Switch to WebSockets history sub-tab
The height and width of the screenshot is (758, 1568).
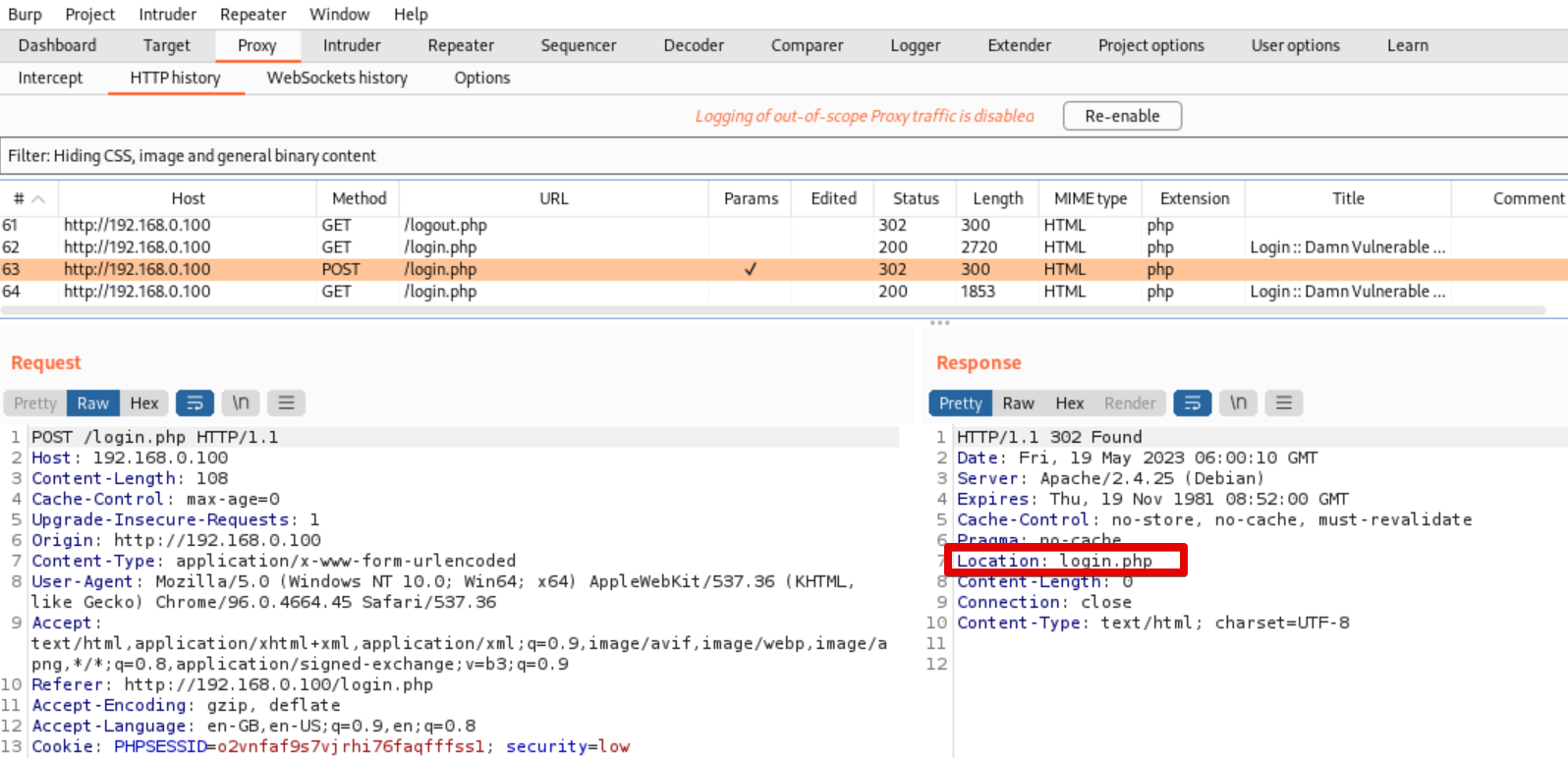coord(337,78)
